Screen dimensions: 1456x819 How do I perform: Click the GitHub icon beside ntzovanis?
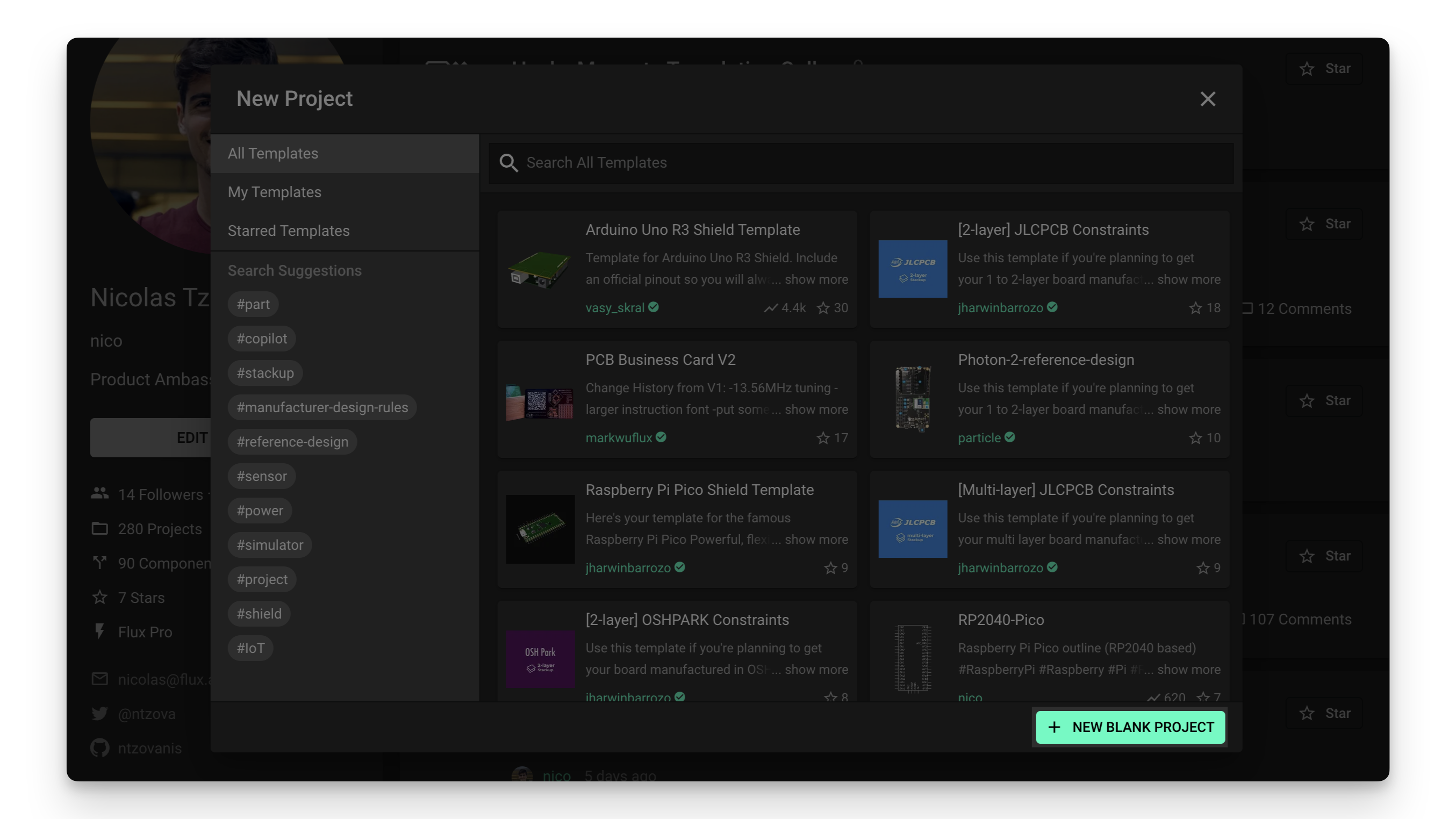pyautogui.click(x=99, y=748)
